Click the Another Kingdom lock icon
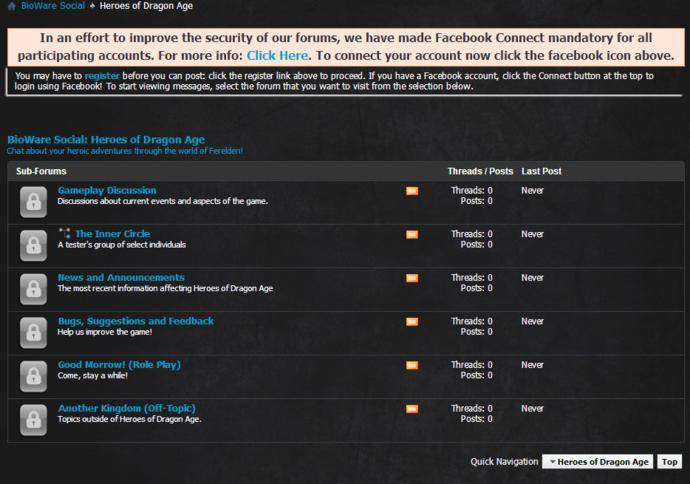Image resolution: width=690 pixels, height=484 pixels. [x=33, y=420]
